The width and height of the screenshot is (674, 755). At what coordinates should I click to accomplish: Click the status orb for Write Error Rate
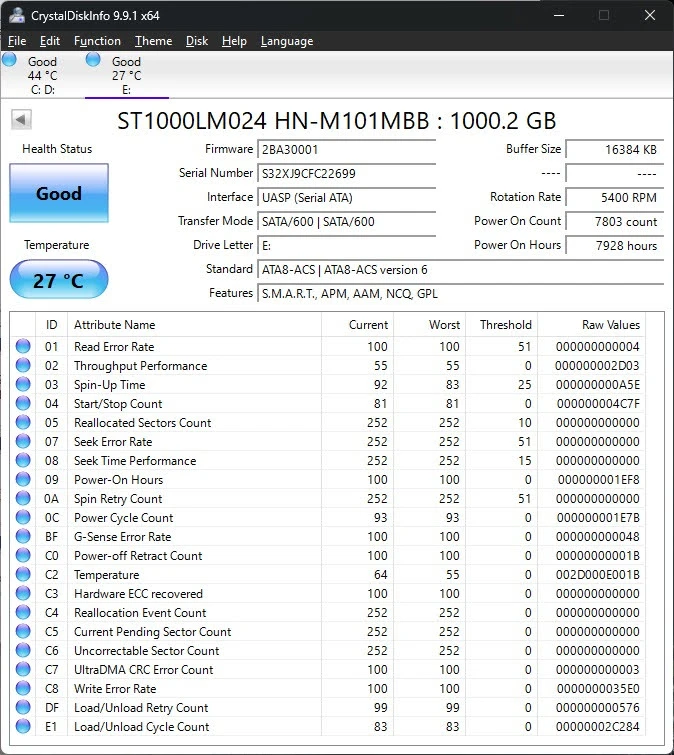[x=23, y=689]
